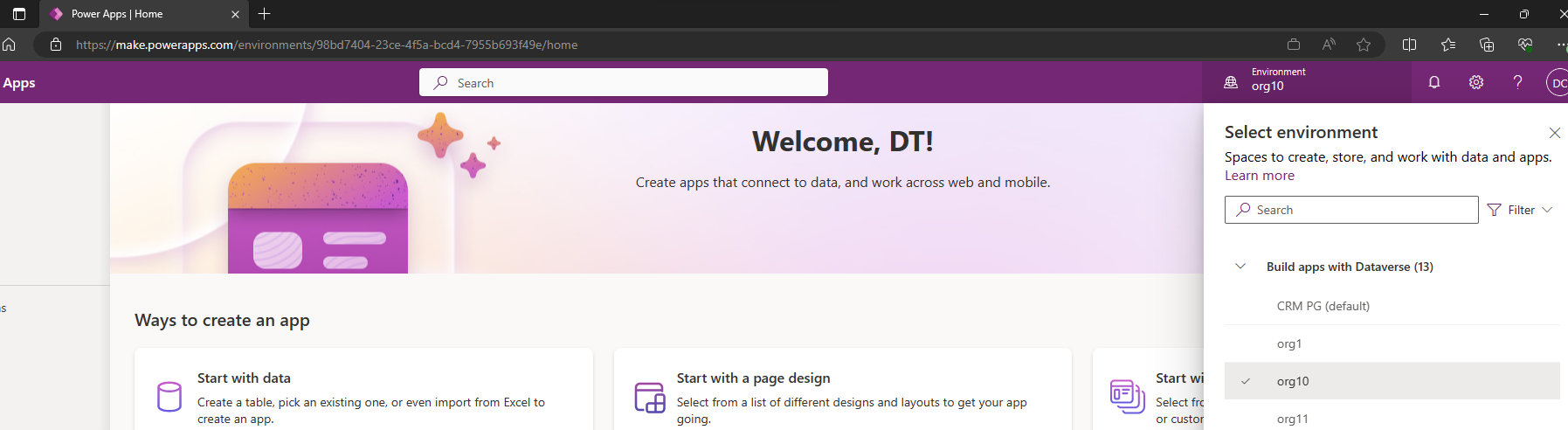This screenshot has height=430, width=1568.
Task: Click the welcome banner app illustration
Action: pyautogui.click(x=318, y=217)
